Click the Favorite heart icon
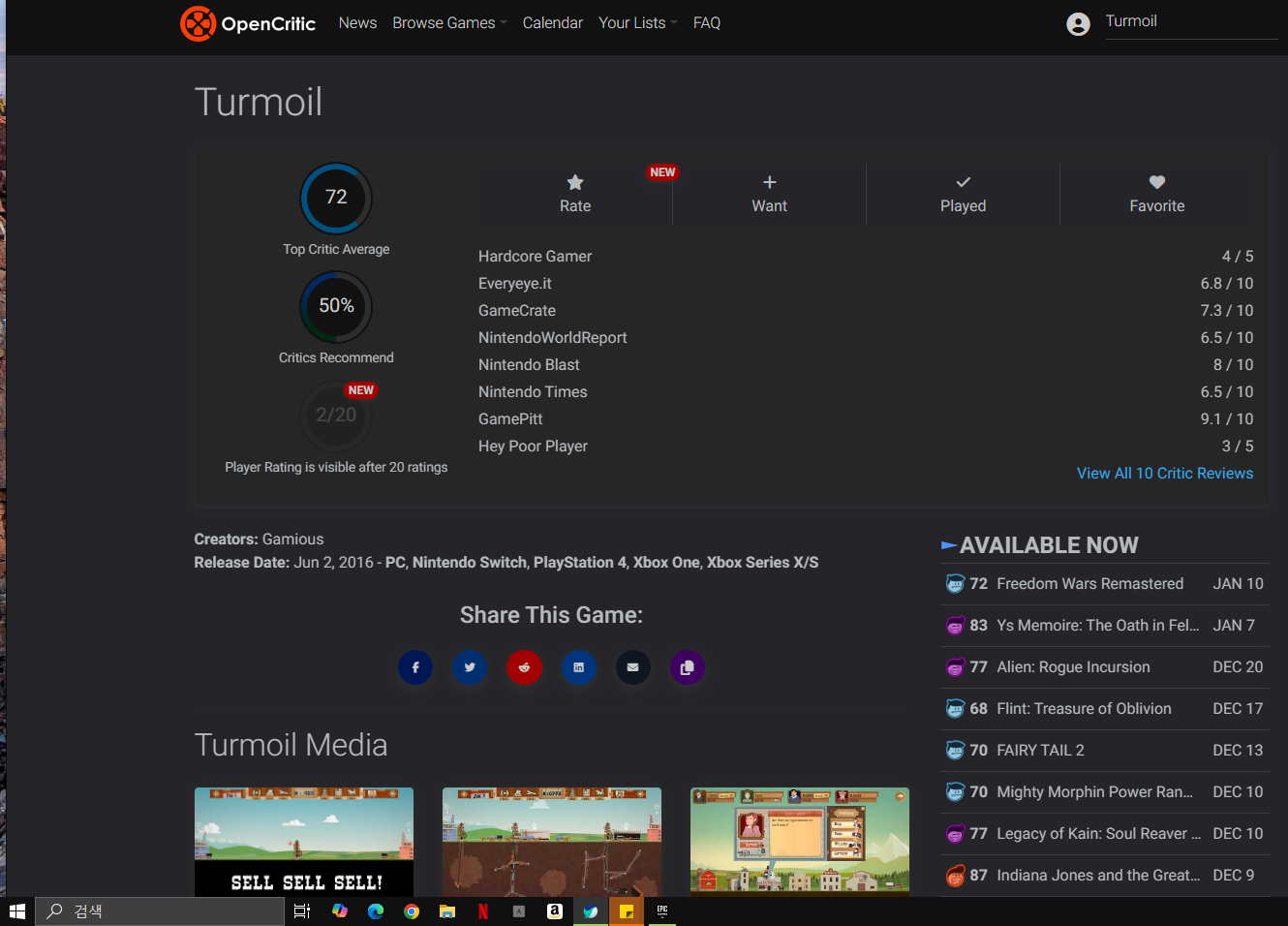Viewport: 1288px width, 926px height. click(1157, 182)
